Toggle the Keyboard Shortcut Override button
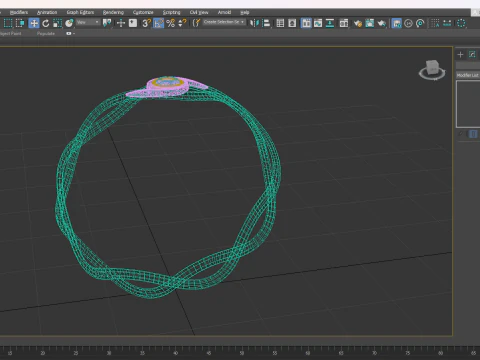The width and height of the screenshot is (480, 360). point(133,23)
